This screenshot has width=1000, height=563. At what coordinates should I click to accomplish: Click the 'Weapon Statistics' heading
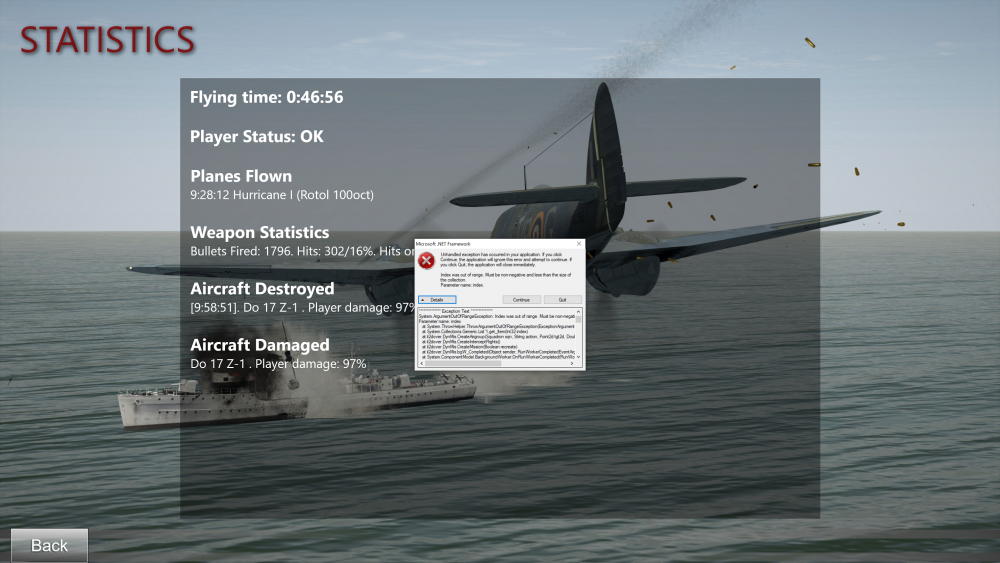click(260, 232)
